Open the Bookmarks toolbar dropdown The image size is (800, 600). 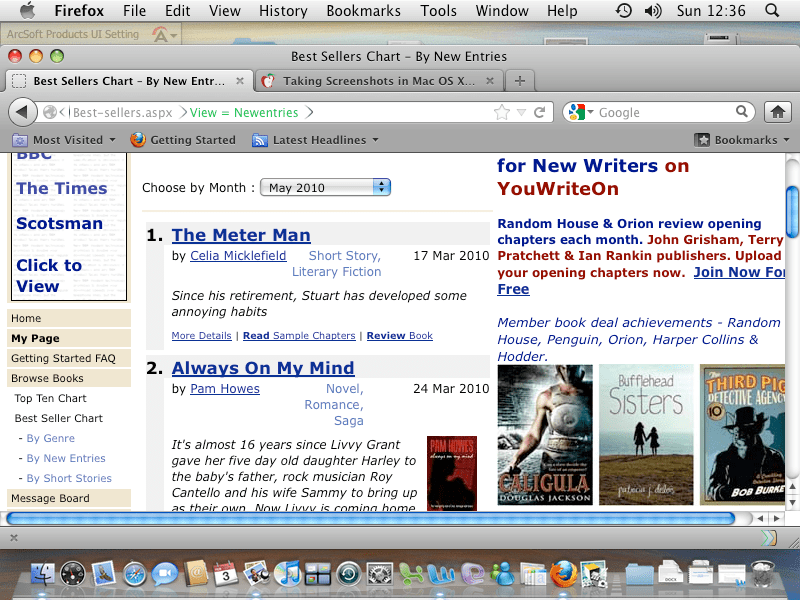pyautogui.click(x=741, y=140)
